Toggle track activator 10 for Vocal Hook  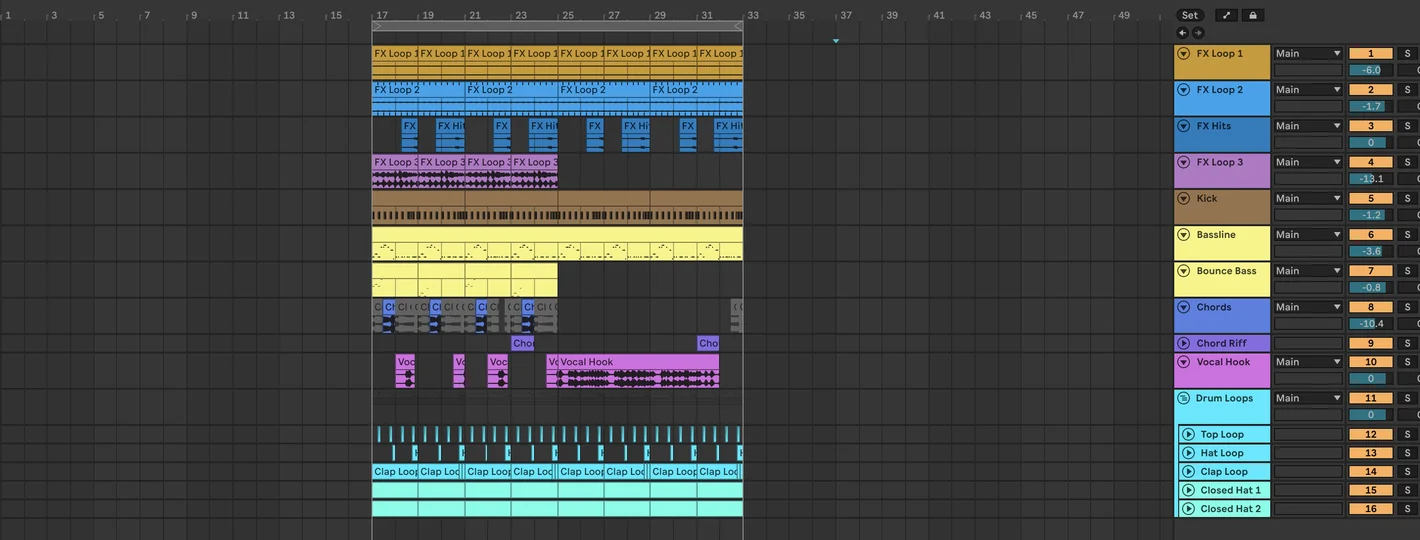(1371, 362)
